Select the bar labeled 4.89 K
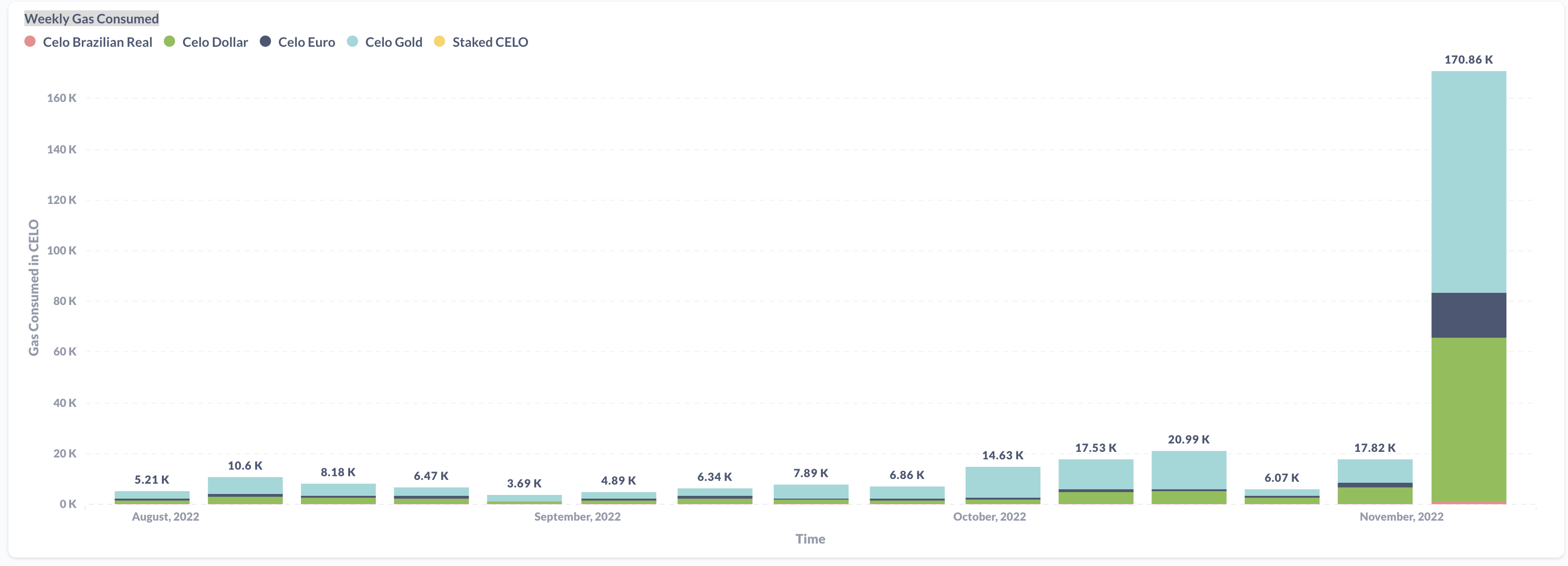 [x=618, y=499]
